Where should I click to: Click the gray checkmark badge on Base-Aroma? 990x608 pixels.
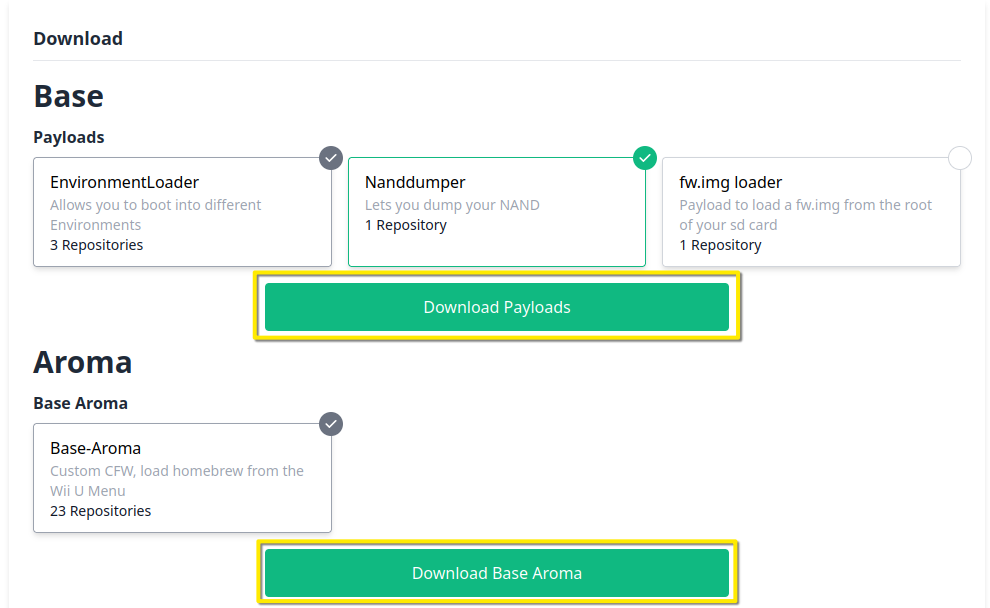click(x=331, y=424)
